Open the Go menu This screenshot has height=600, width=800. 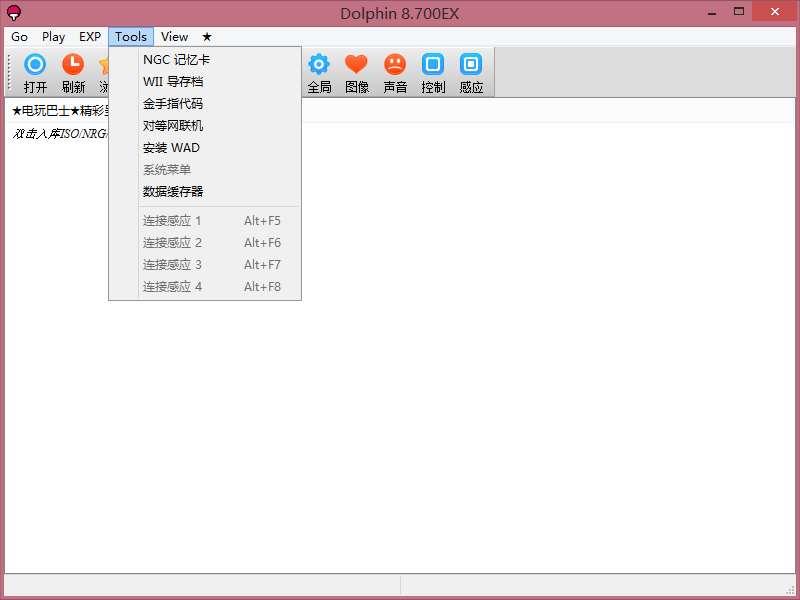click(19, 37)
